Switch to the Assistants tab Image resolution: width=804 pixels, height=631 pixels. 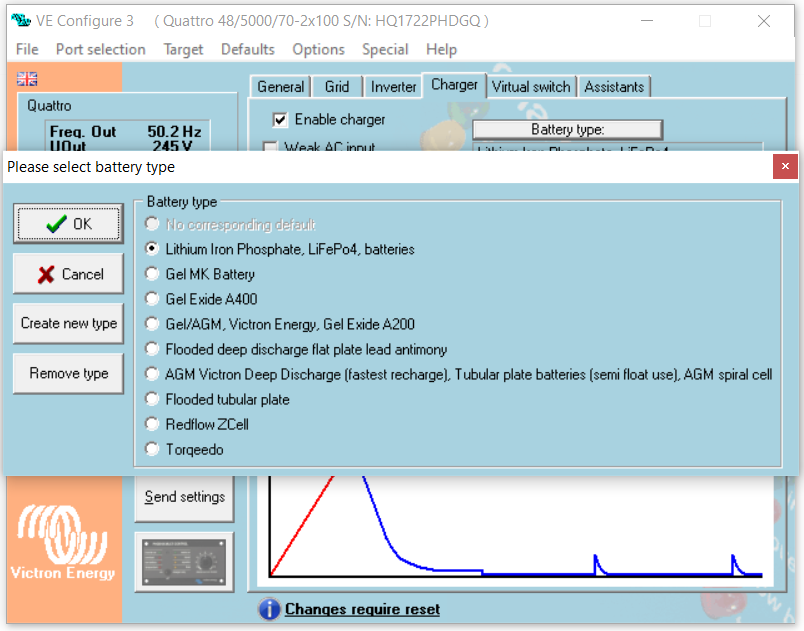[614, 87]
